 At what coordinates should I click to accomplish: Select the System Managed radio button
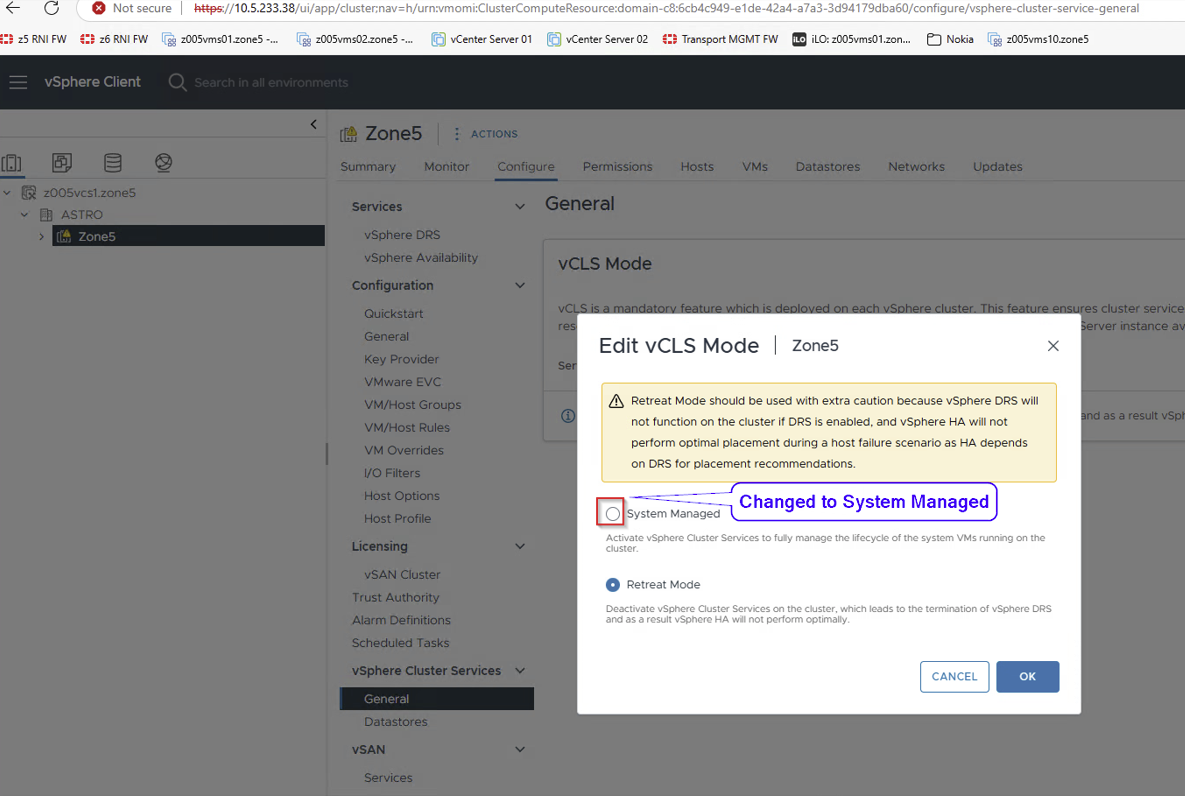[x=612, y=514]
